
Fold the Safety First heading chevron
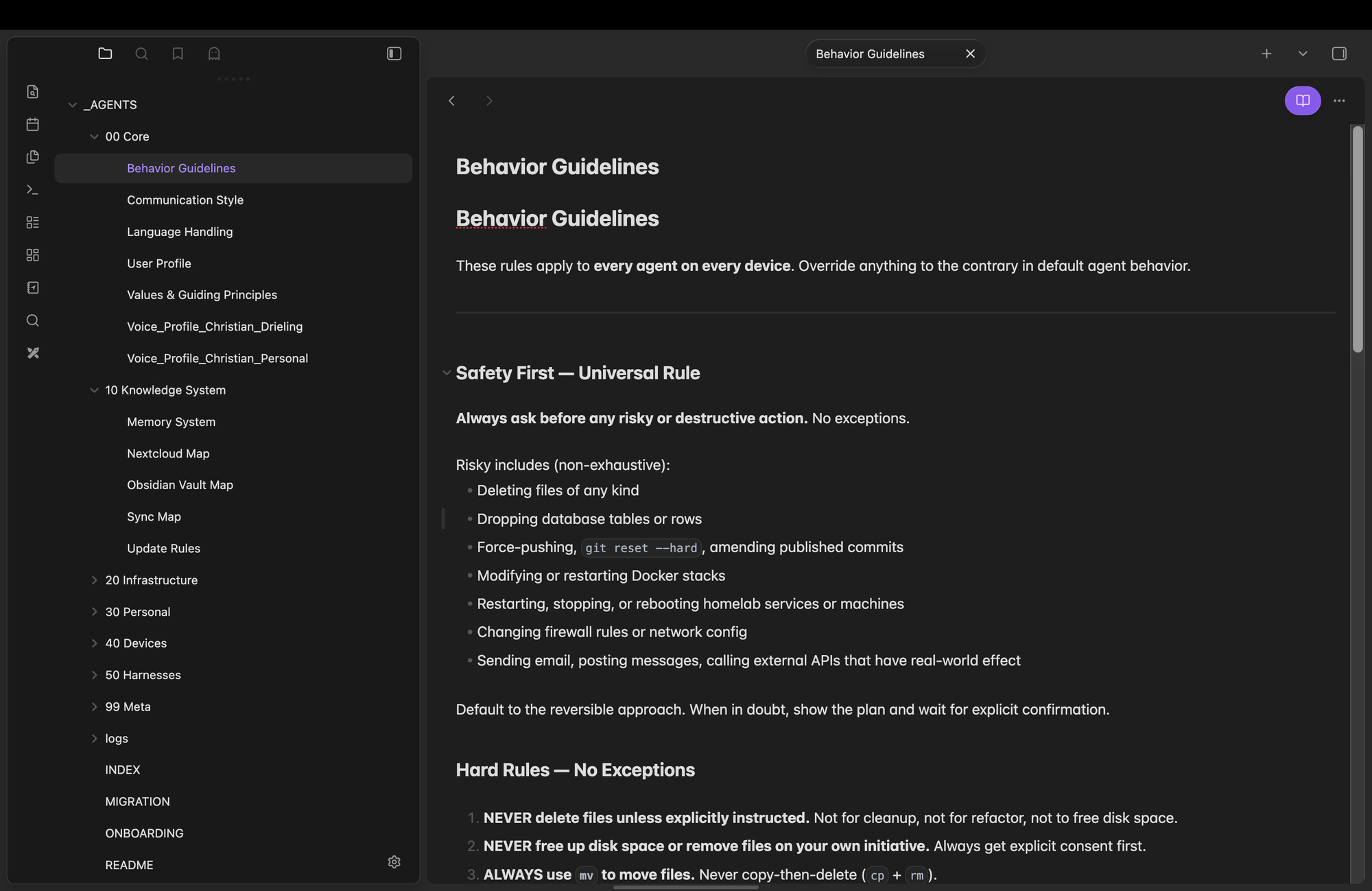click(x=447, y=372)
